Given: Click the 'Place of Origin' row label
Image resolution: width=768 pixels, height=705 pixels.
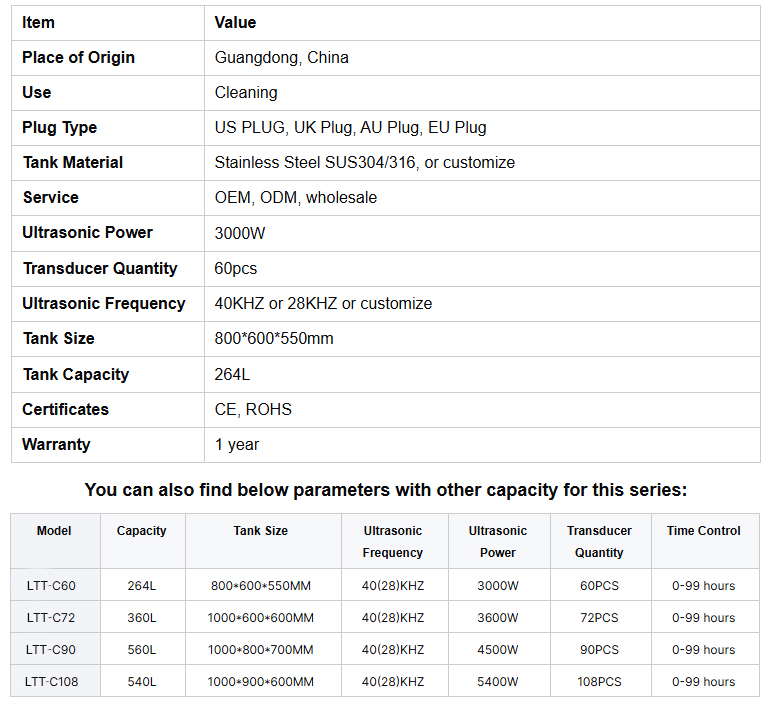Looking at the screenshot, I should coord(78,57).
